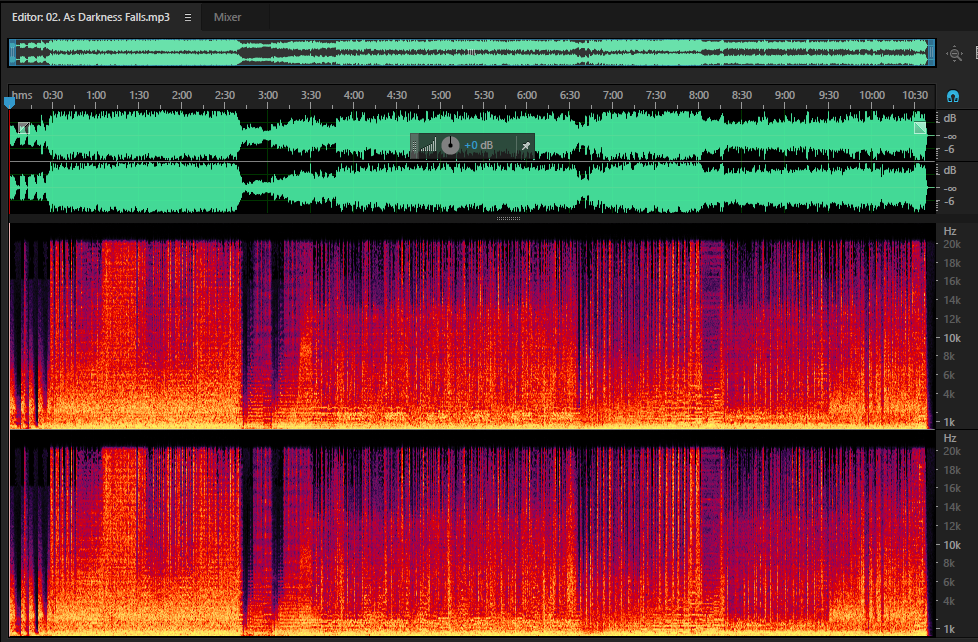Open the Editor panel menu icon
978x642 pixels.
click(188, 17)
